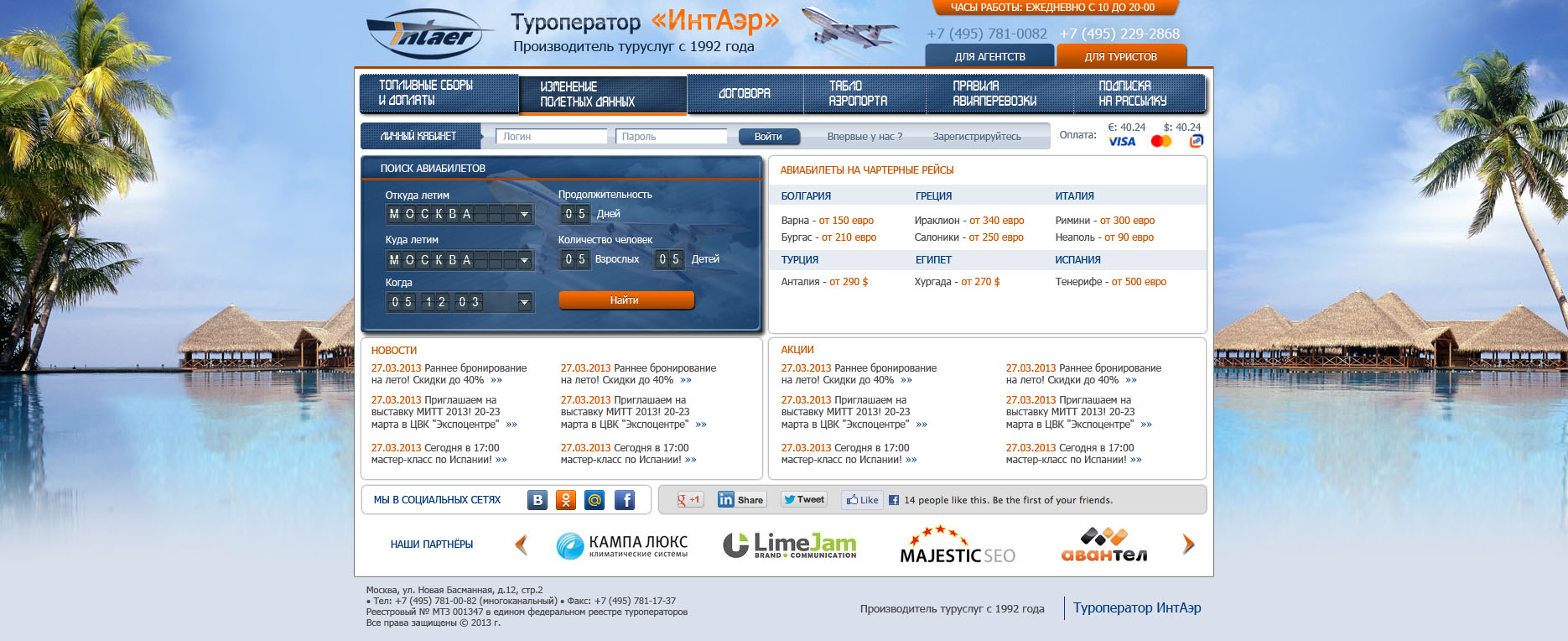The width and height of the screenshot is (1568, 641).
Task: Open the Варна от 150 евро offer
Action: point(828,221)
